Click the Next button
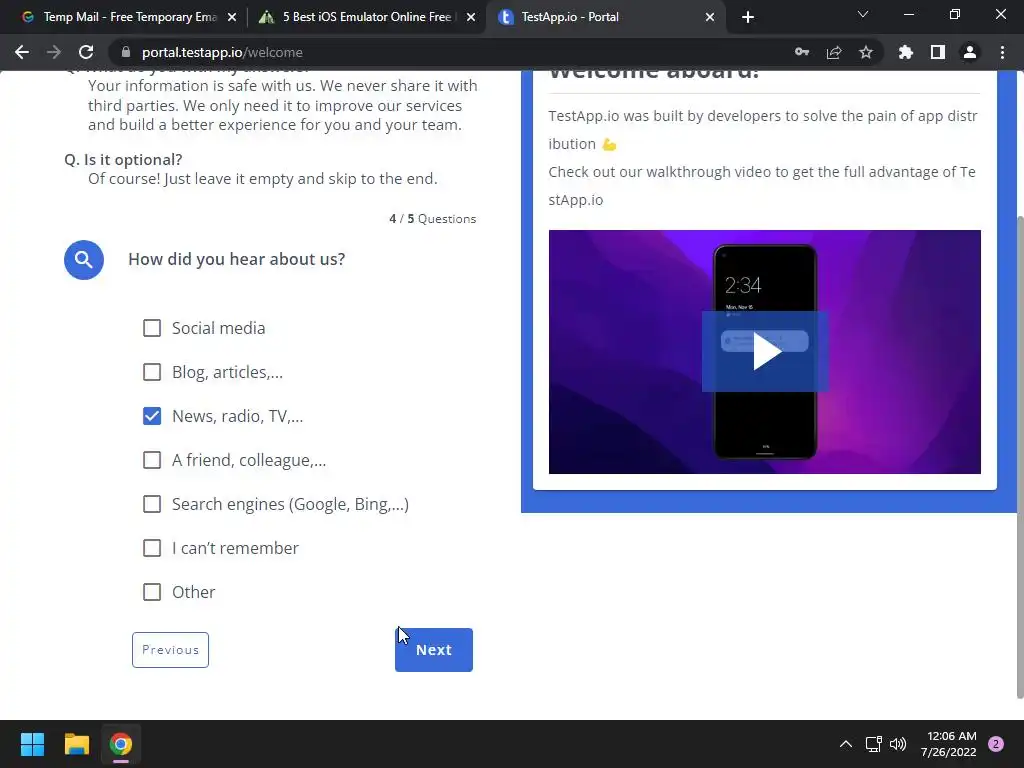 (x=434, y=650)
